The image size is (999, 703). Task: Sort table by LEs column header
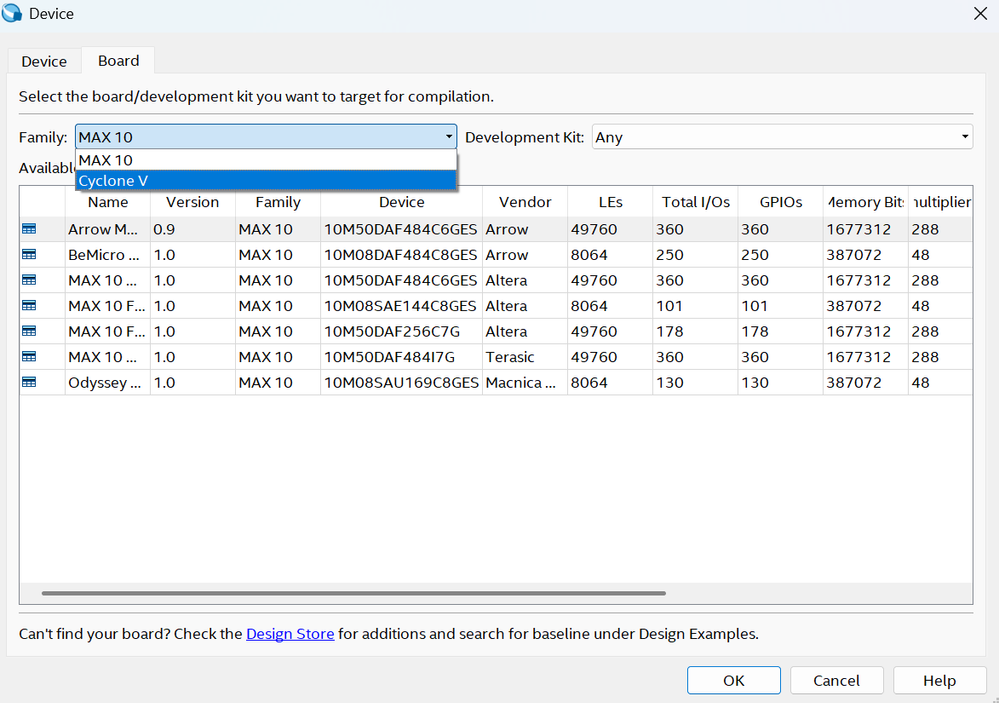[x=609, y=202]
